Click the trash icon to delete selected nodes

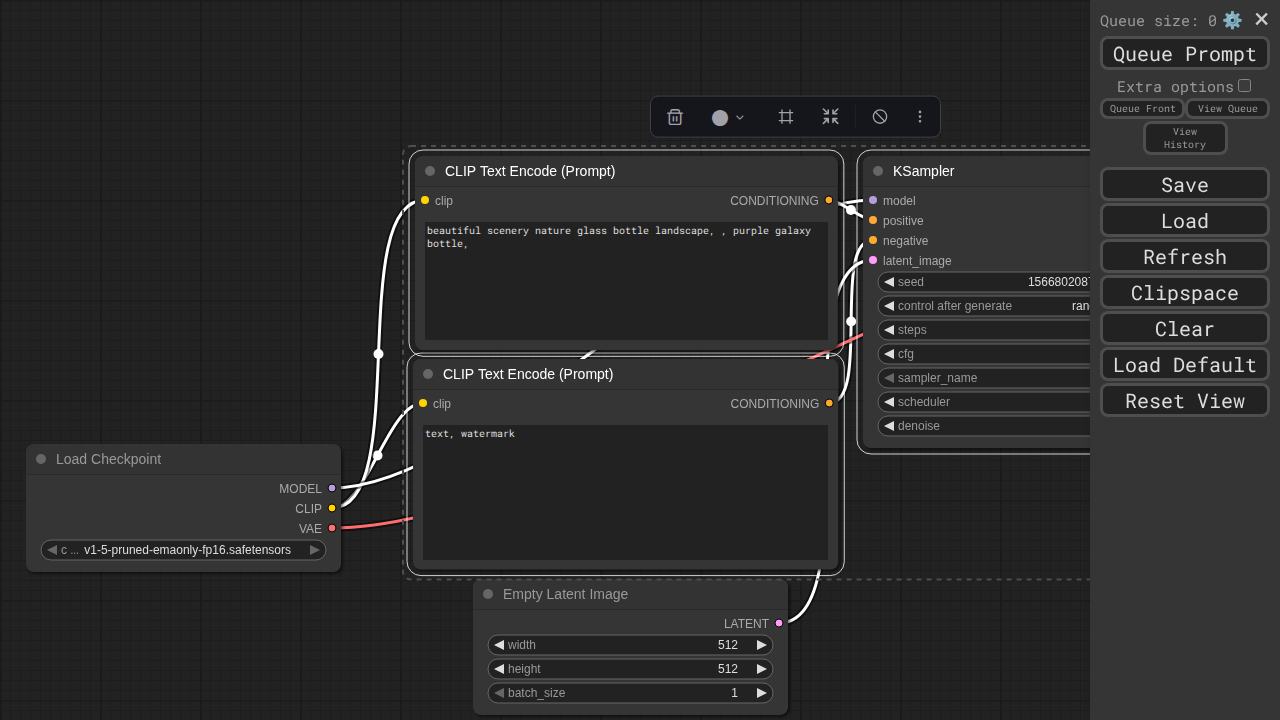coord(675,117)
